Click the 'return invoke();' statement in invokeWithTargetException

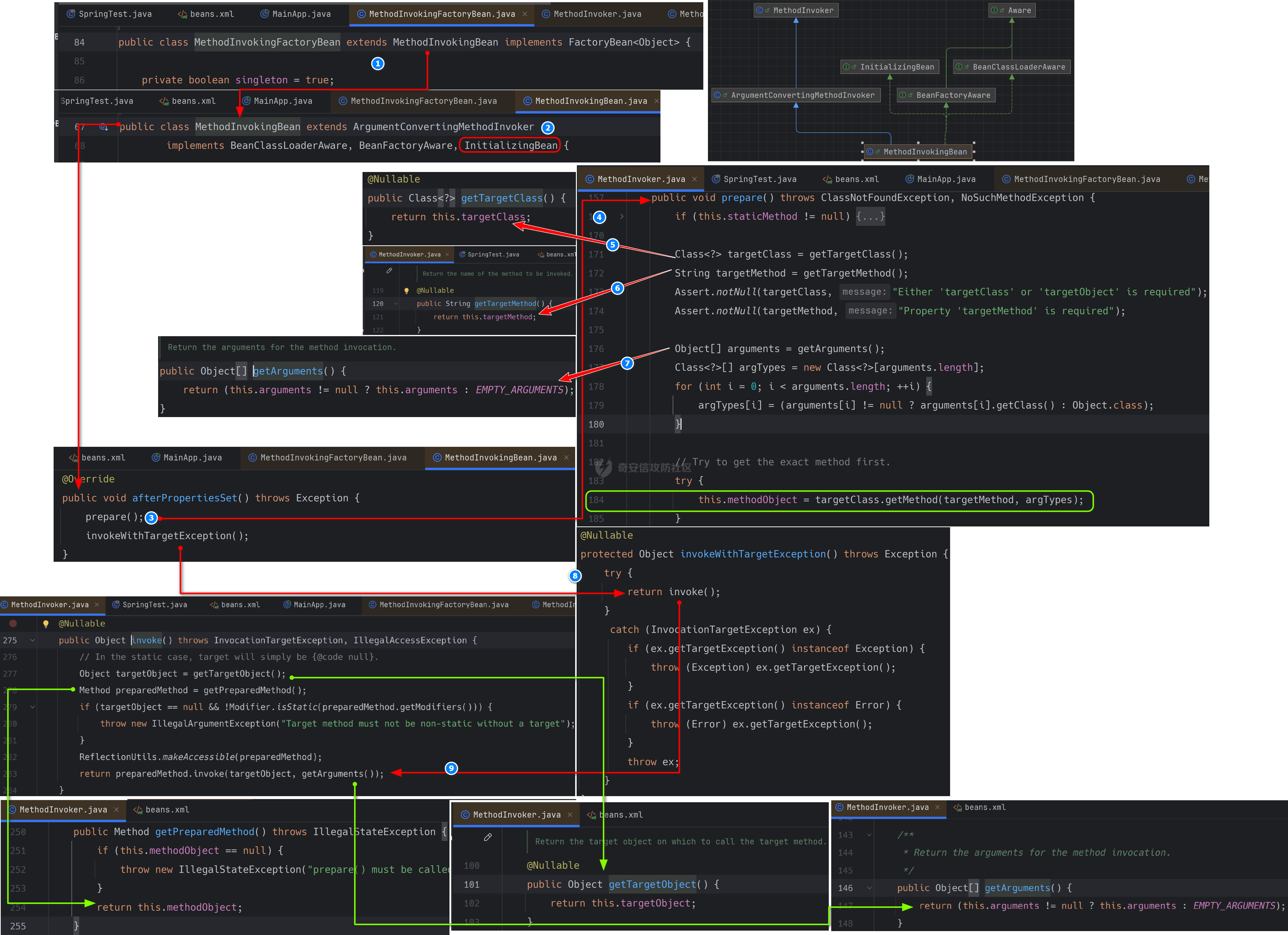pos(674,592)
